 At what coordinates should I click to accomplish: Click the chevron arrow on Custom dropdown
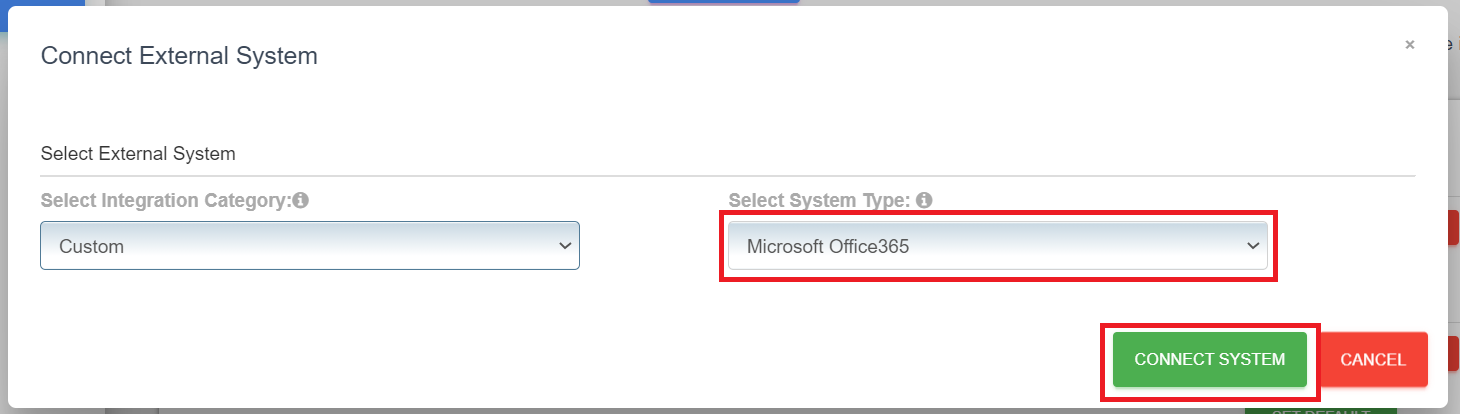(x=564, y=246)
